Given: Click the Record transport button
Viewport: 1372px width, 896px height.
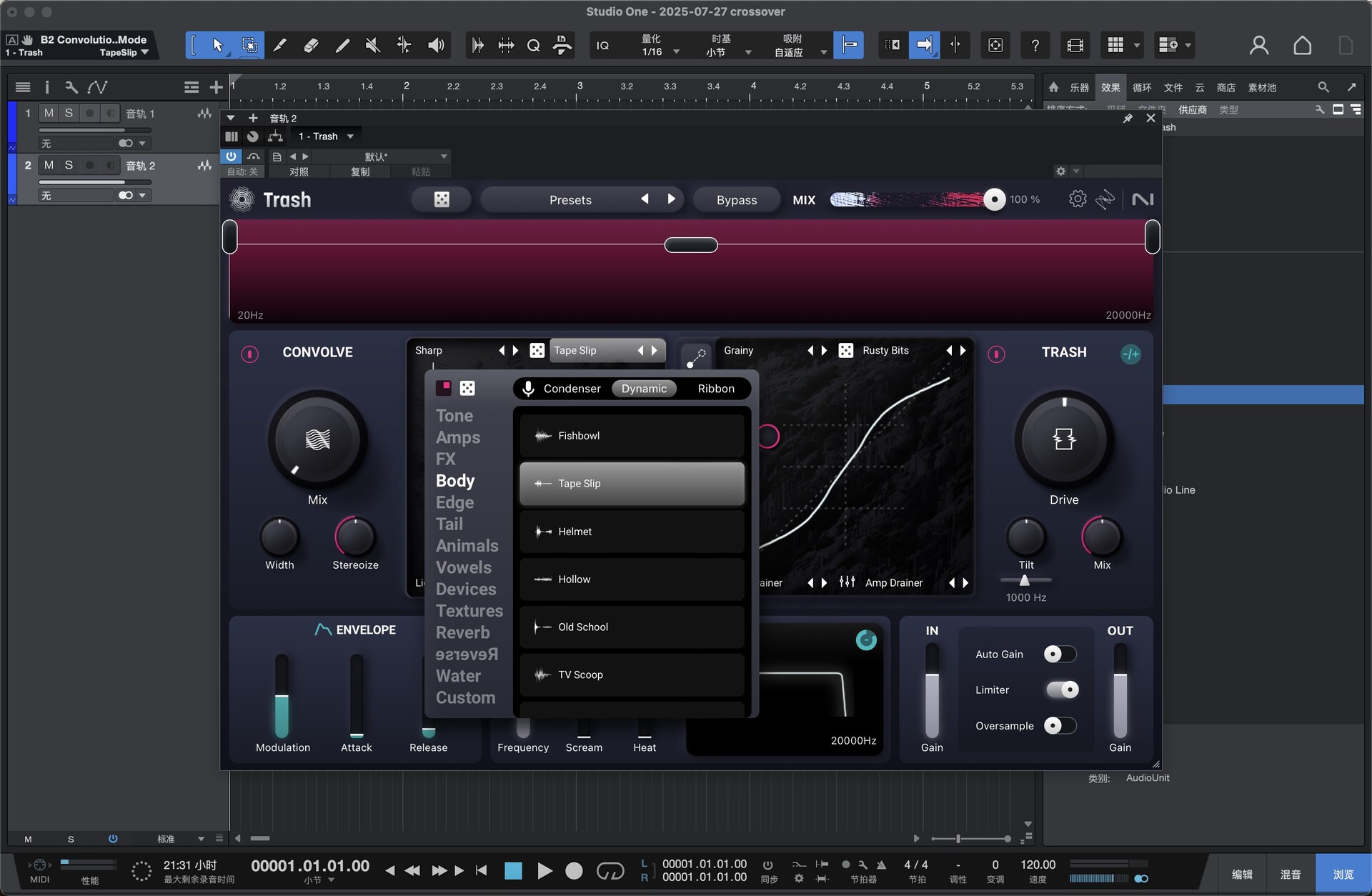Looking at the screenshot, I should [574, 870].
